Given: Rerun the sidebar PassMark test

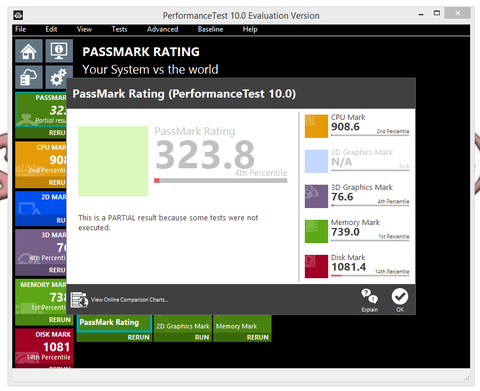Looking at the screenshot, I should click(57, 133).
